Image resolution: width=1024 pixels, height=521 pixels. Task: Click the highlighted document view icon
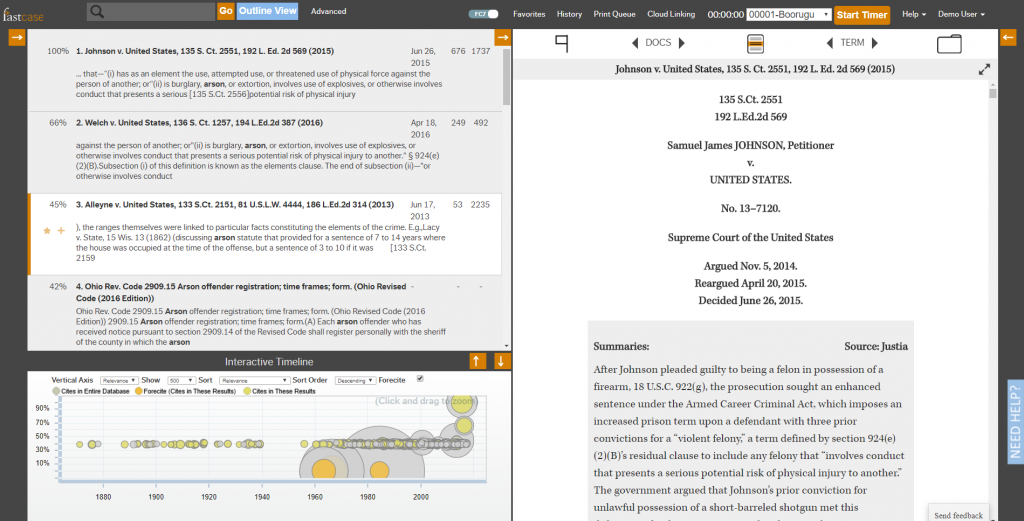coord(756,43)
